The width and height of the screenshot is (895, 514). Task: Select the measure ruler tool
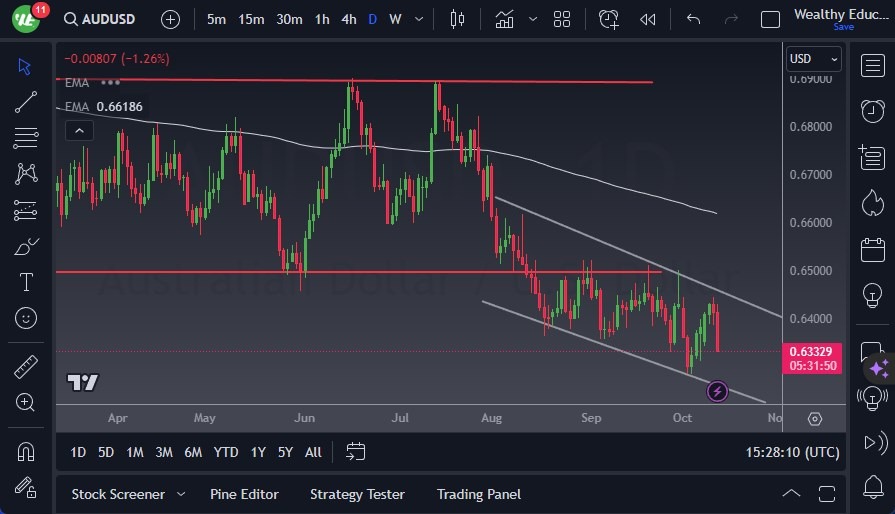click(x=26, y=367)
